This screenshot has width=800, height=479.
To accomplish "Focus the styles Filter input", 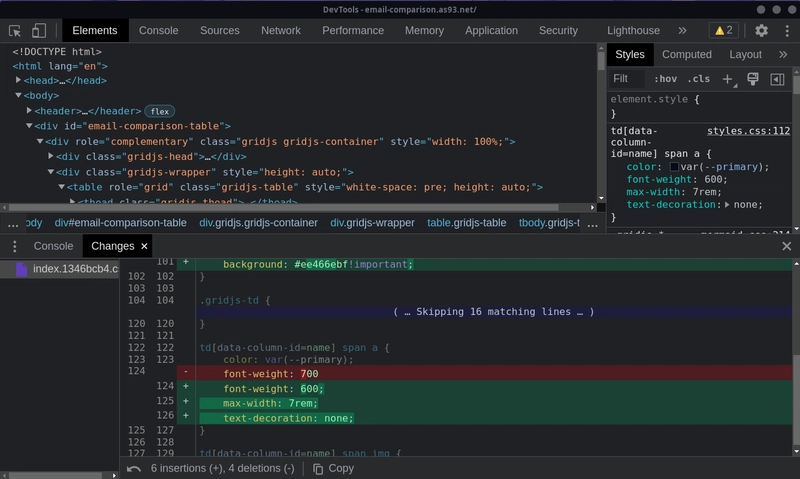I will tap(628, 79).
